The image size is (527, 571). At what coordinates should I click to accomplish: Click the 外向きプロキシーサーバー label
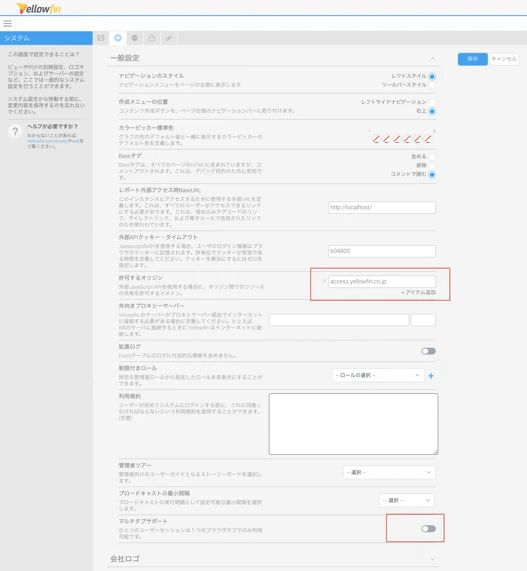(151, 306)
